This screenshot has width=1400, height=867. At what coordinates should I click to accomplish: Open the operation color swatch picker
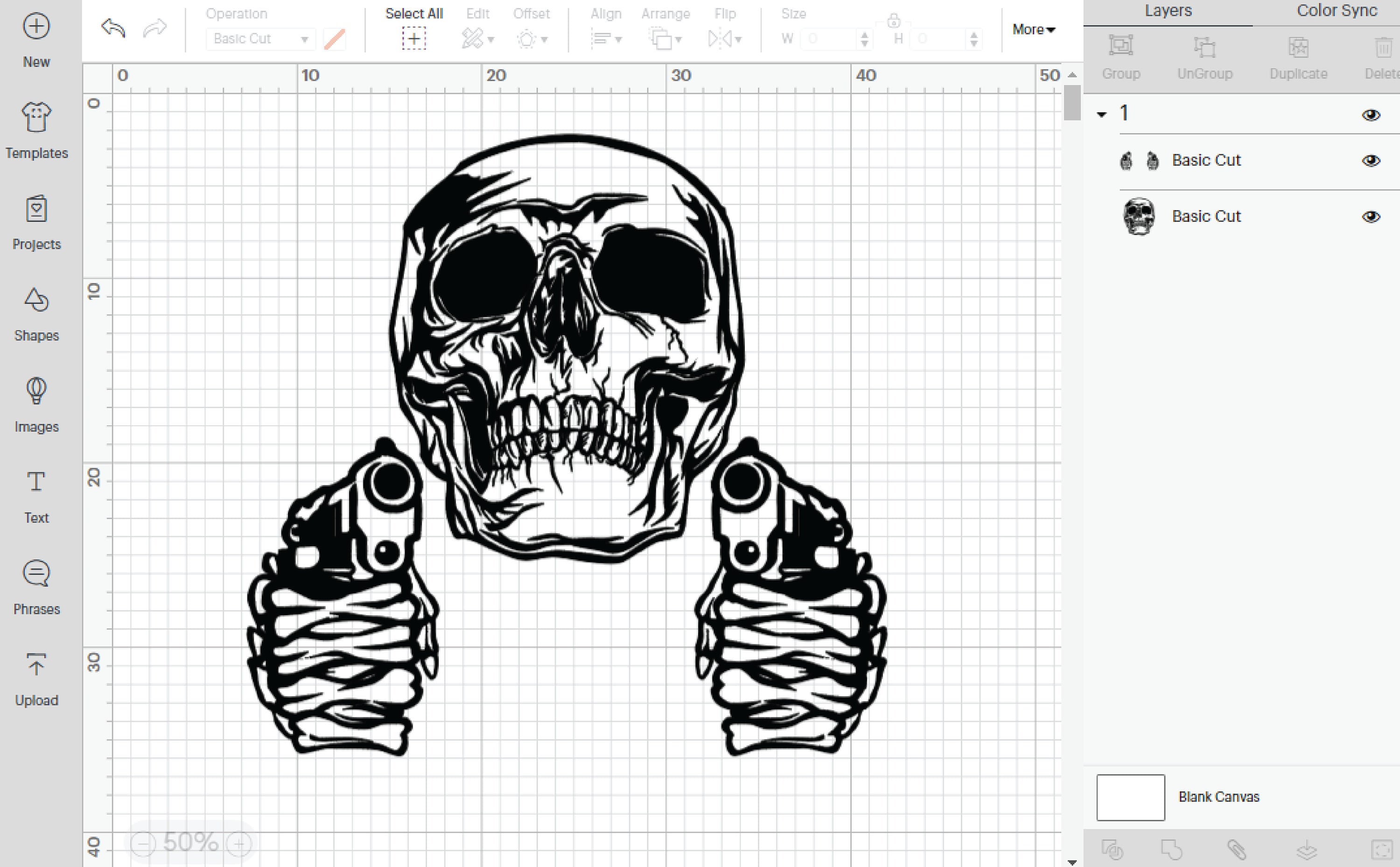click(335, 38)
